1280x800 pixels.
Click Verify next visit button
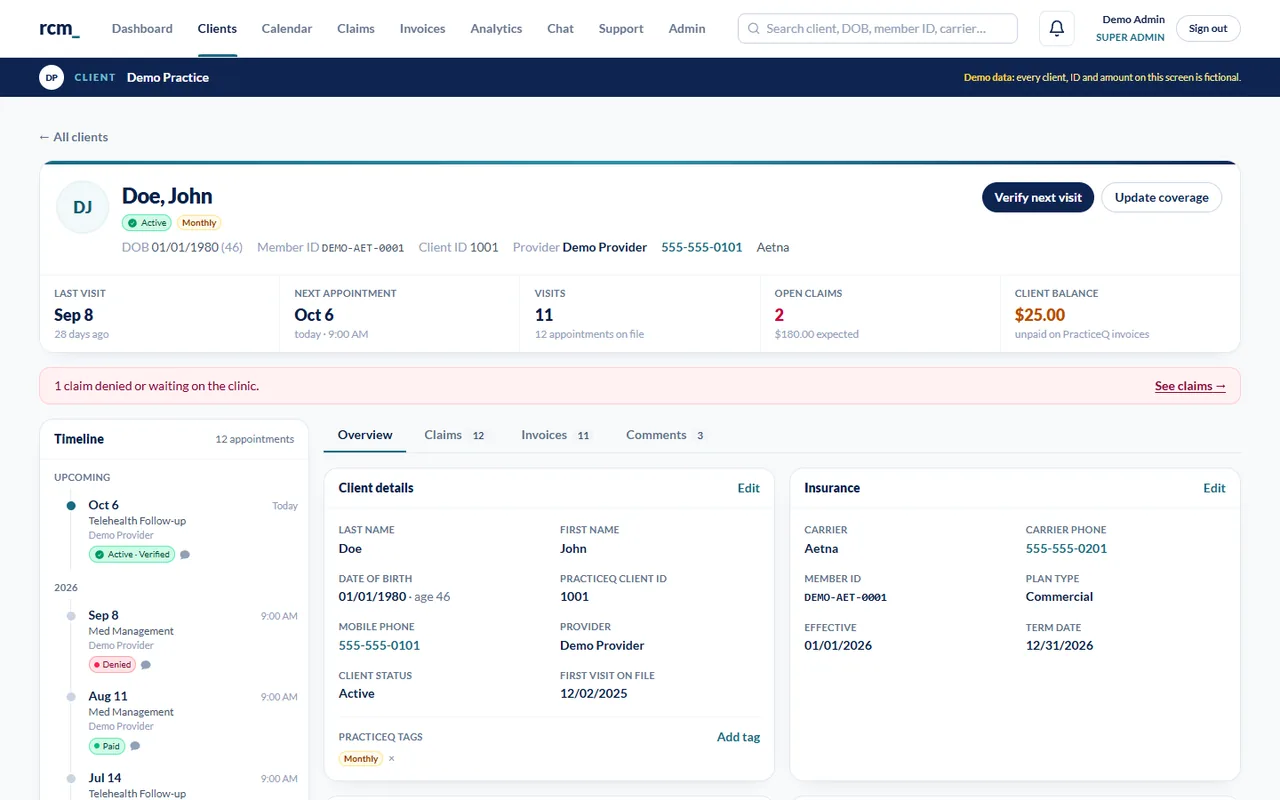1038,197
